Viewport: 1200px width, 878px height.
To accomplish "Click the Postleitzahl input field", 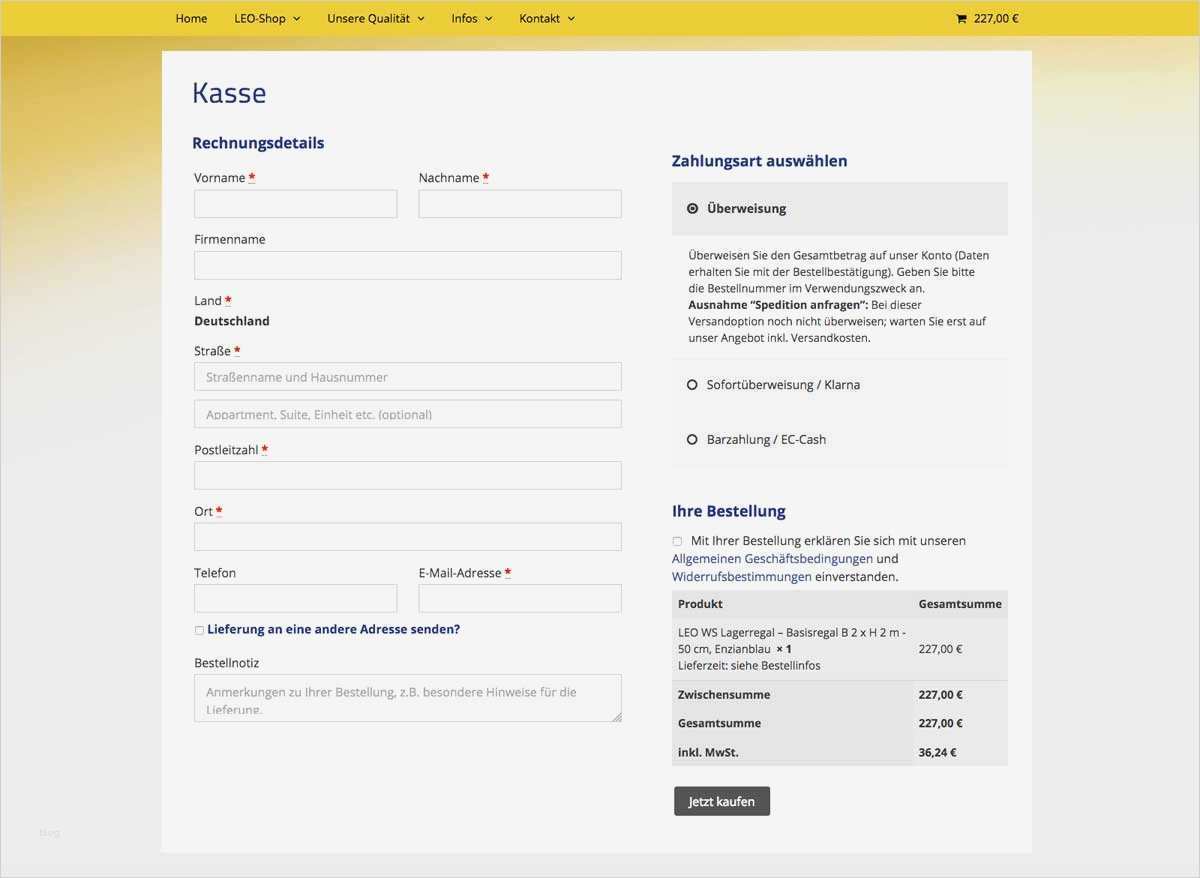I will [x=407, y=474].
